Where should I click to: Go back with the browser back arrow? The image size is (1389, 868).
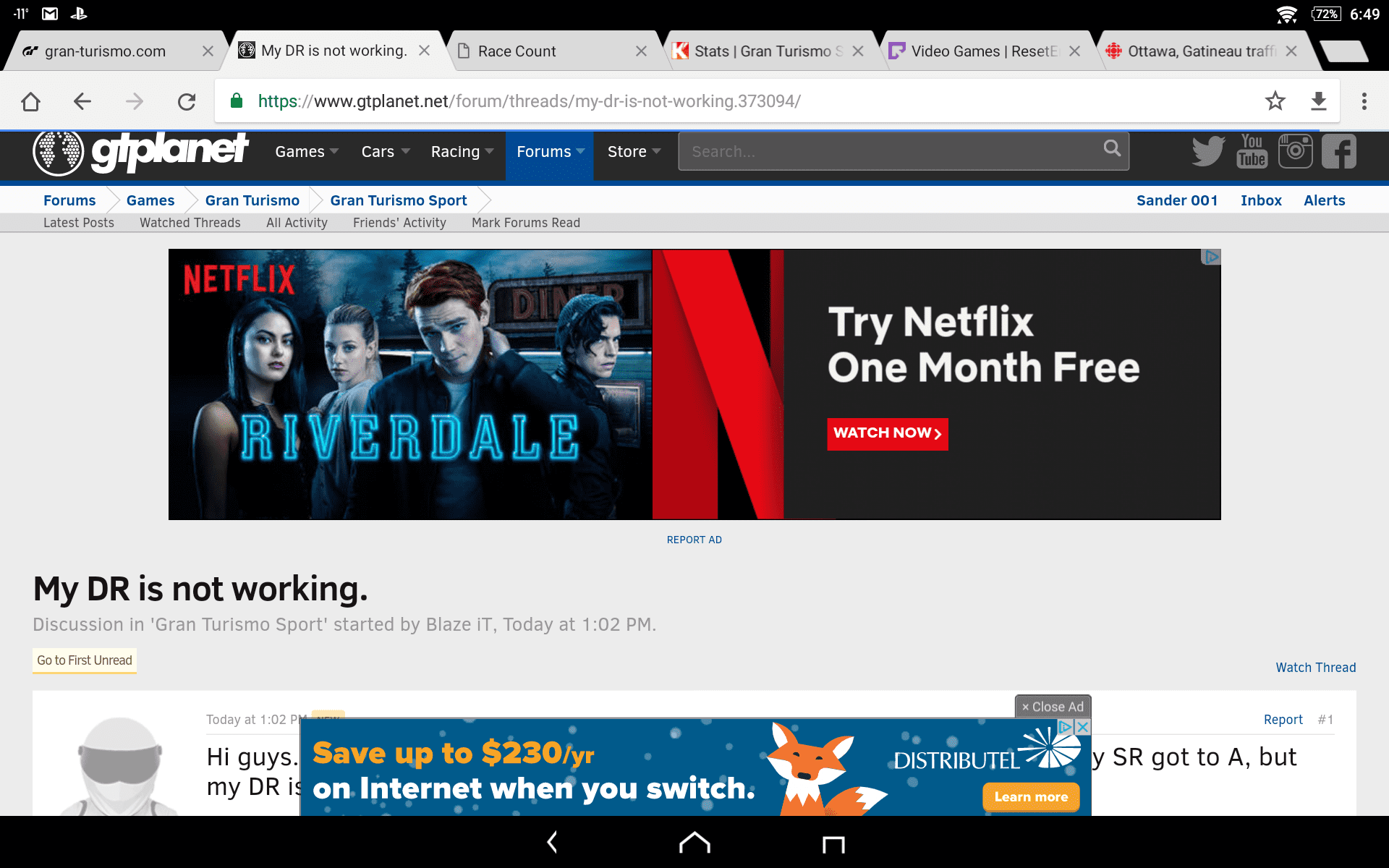click(x=82, y=101)
